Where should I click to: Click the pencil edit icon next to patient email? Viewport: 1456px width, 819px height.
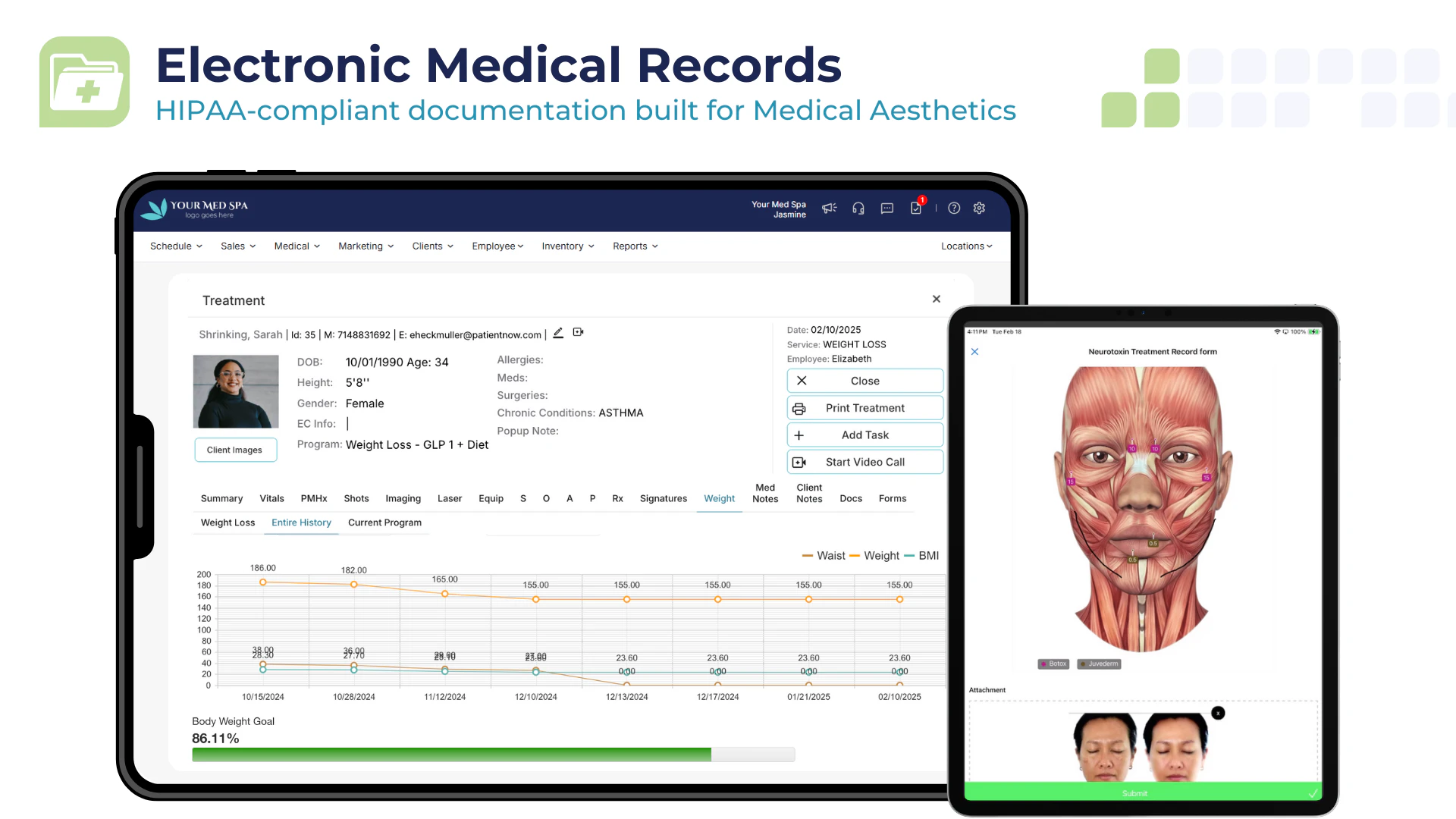click(x=559, y=333)
